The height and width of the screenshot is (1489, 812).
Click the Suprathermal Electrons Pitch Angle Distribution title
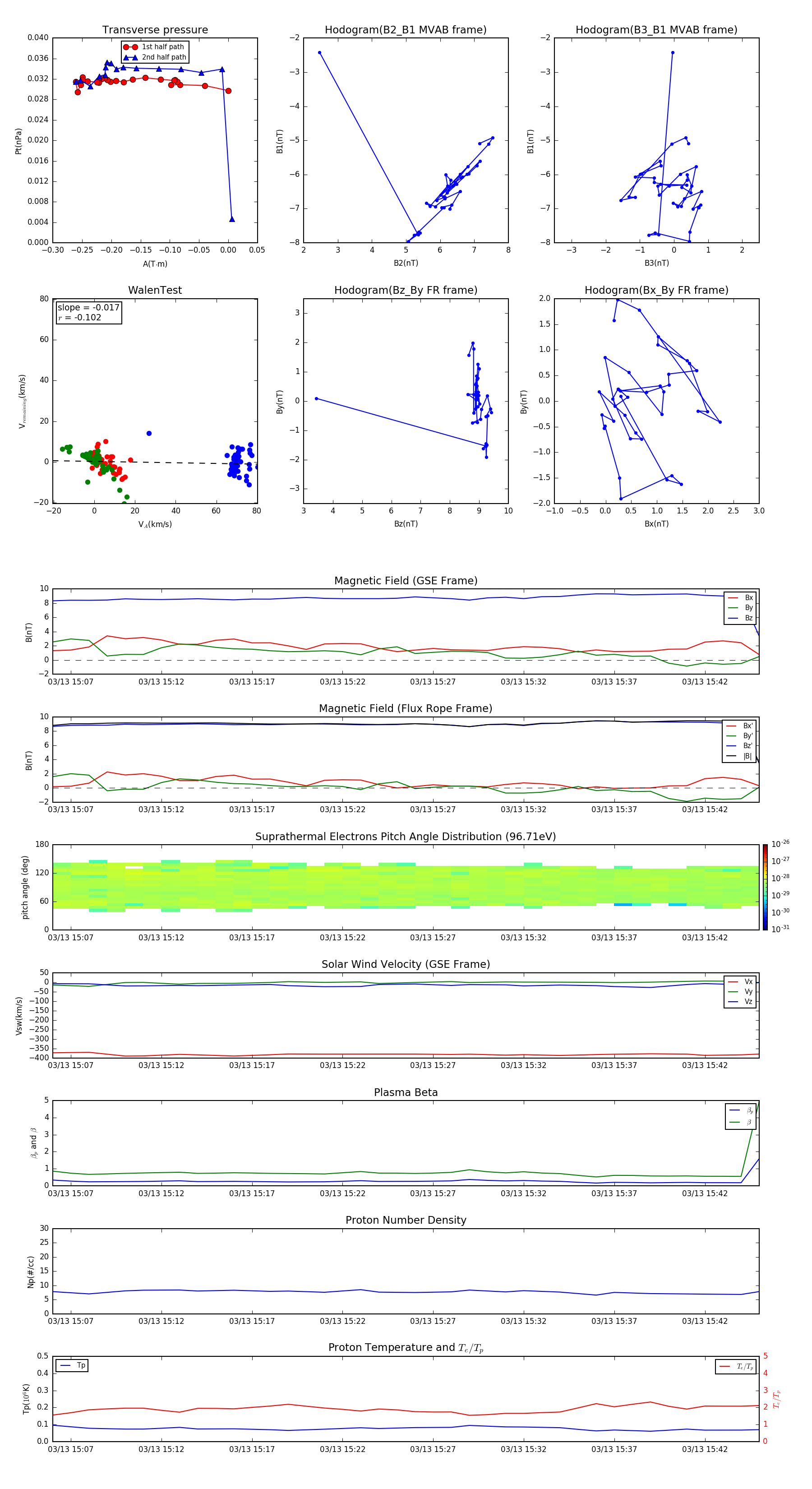pos(406,837)
